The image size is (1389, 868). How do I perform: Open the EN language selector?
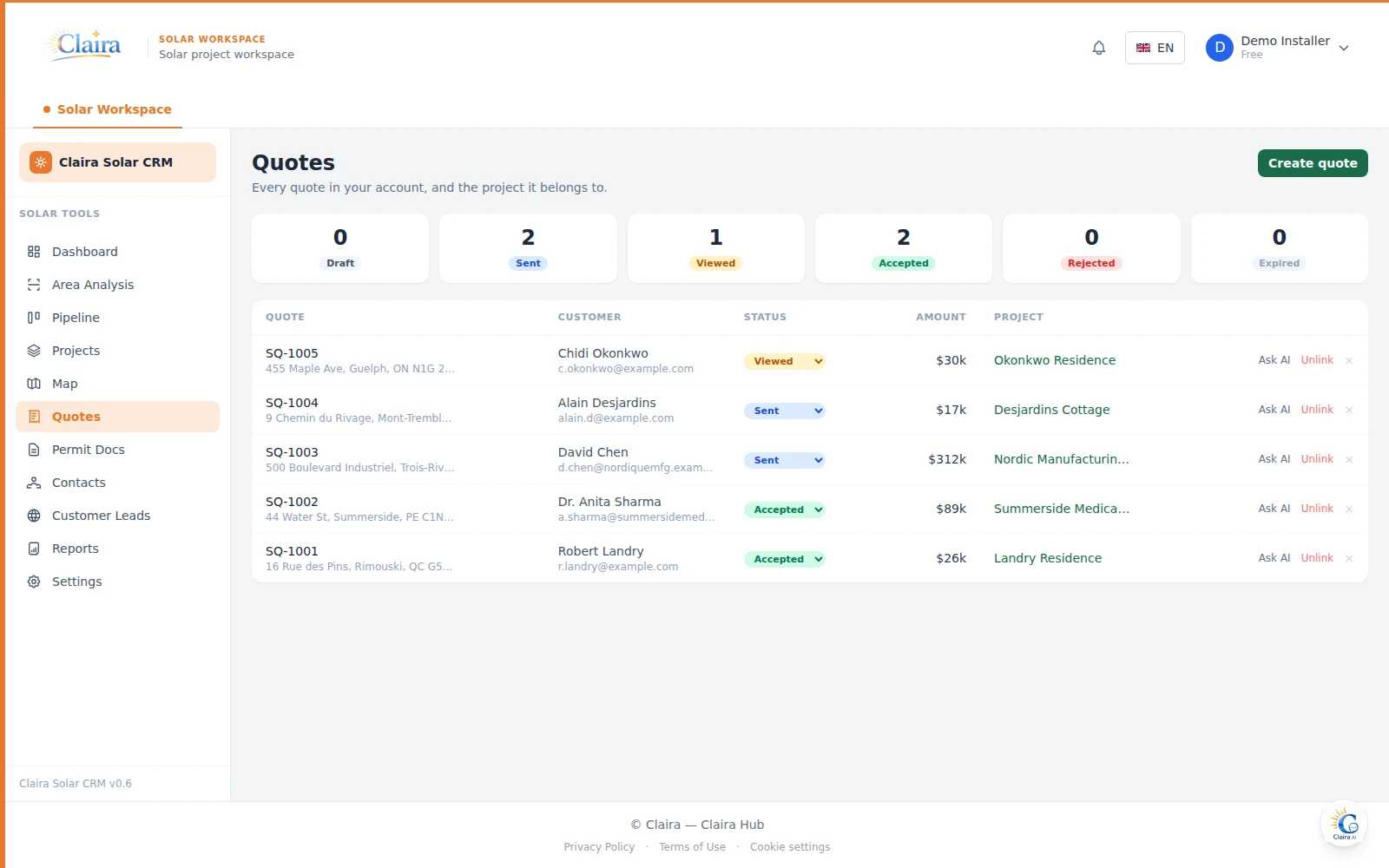(x=1155, y=48)
